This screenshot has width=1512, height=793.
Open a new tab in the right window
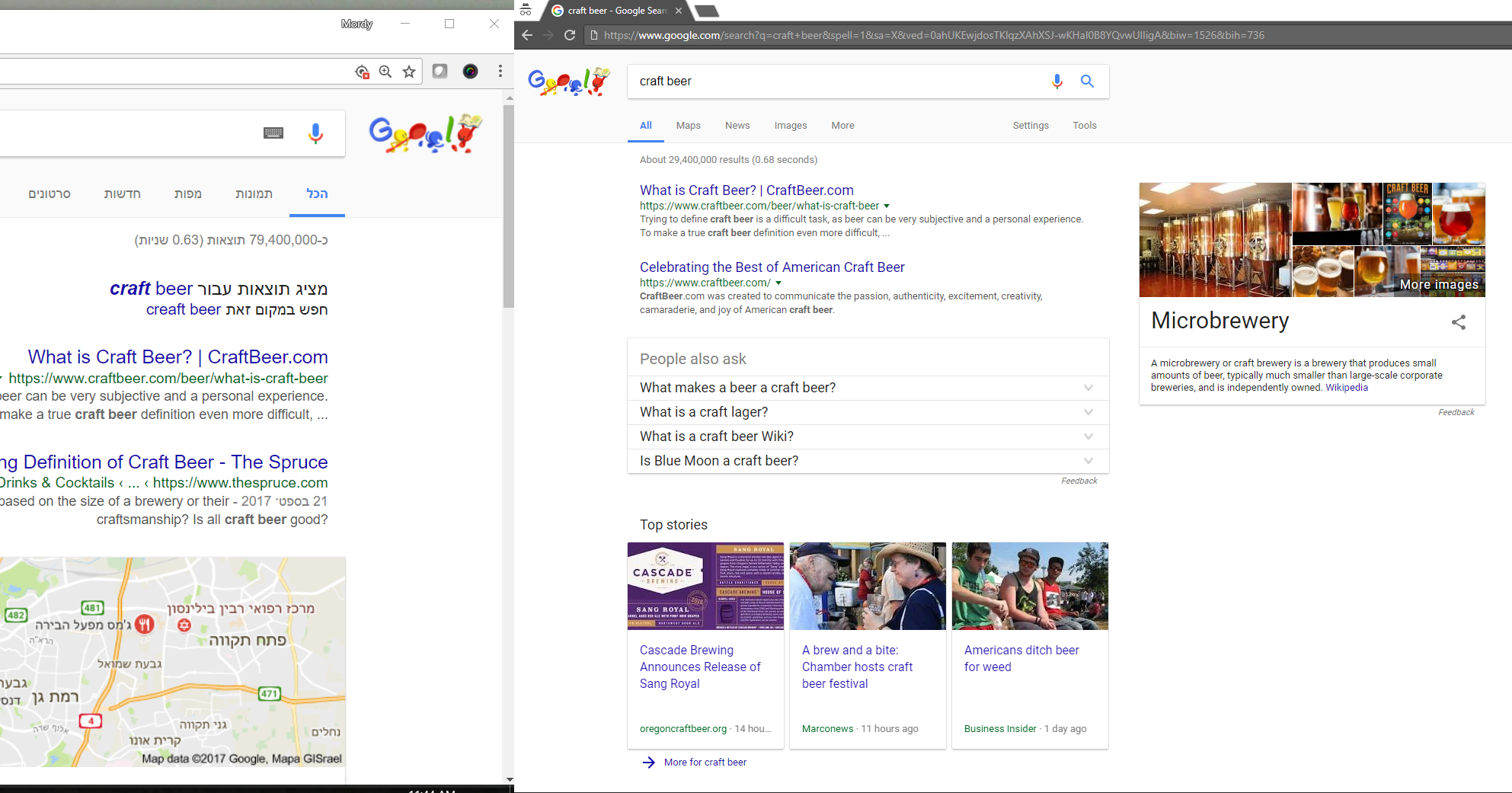click(x=707, y=11)
